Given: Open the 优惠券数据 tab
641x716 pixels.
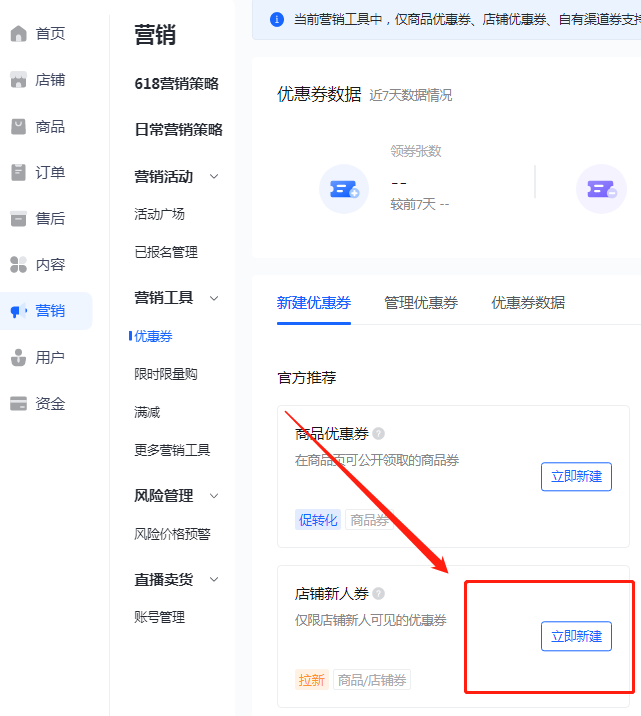Looking at the screenshot, I should pos(528,303).
